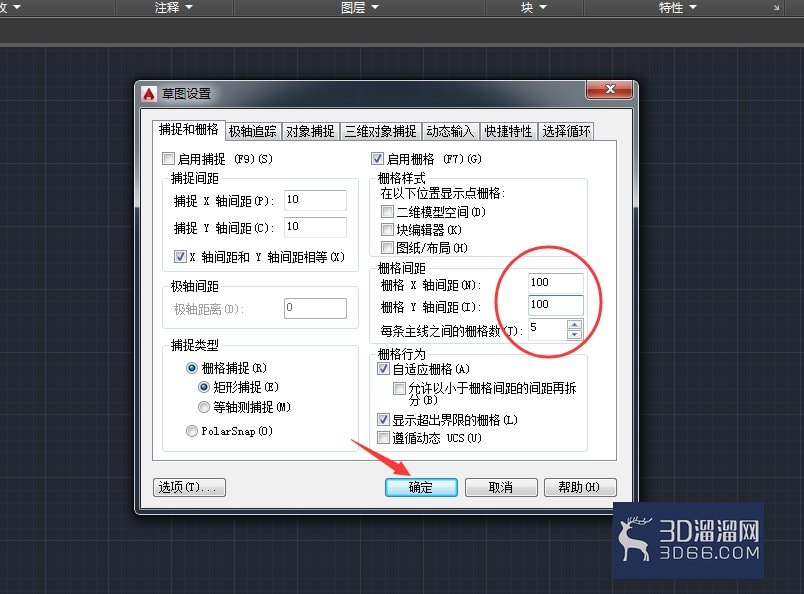Check 二维模型空间 dot grid option
Screen dimensions: 804x594
coord(388,211)
